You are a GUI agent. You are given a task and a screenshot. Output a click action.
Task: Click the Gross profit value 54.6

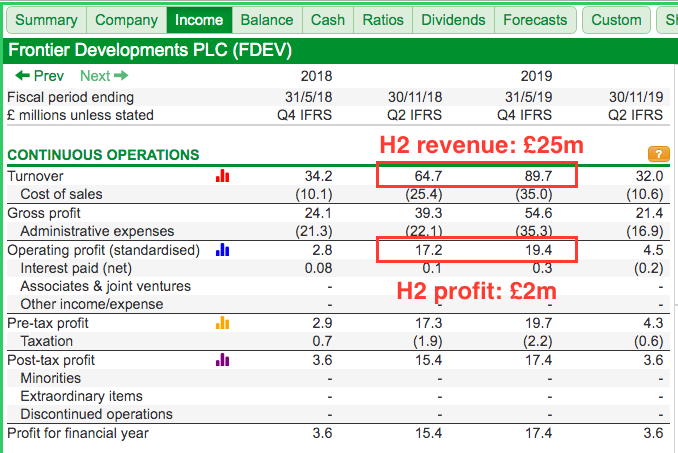[x=538, y=213]
